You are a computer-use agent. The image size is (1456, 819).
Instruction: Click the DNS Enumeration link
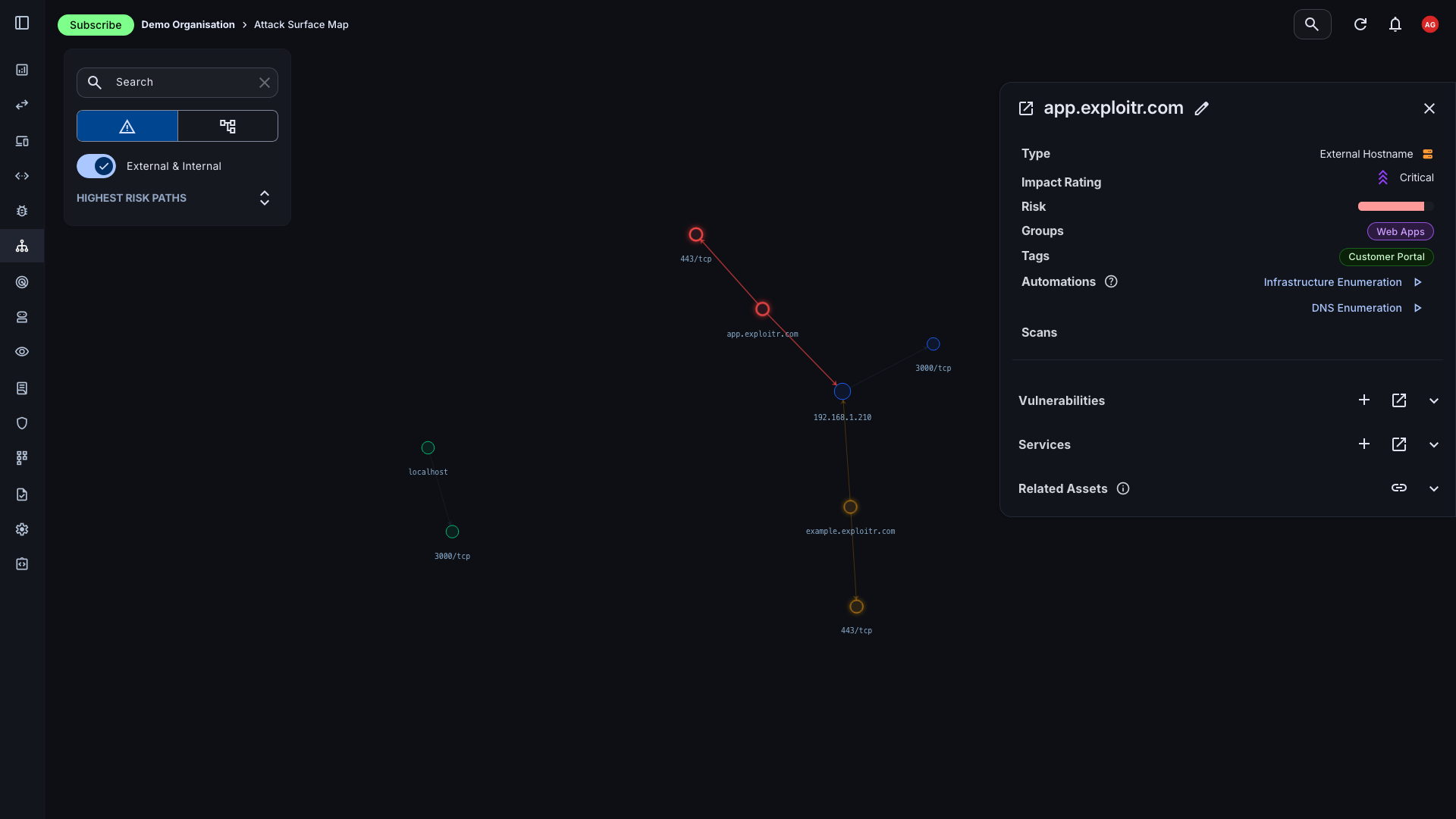[1357, 308]
